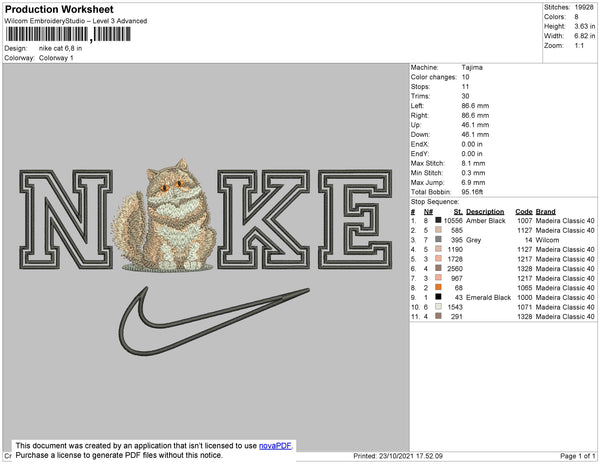The height and width of the screenshot is (464, 600).
Task: Click the novaPDF link in the notice
Action: (x=275, y=446)
